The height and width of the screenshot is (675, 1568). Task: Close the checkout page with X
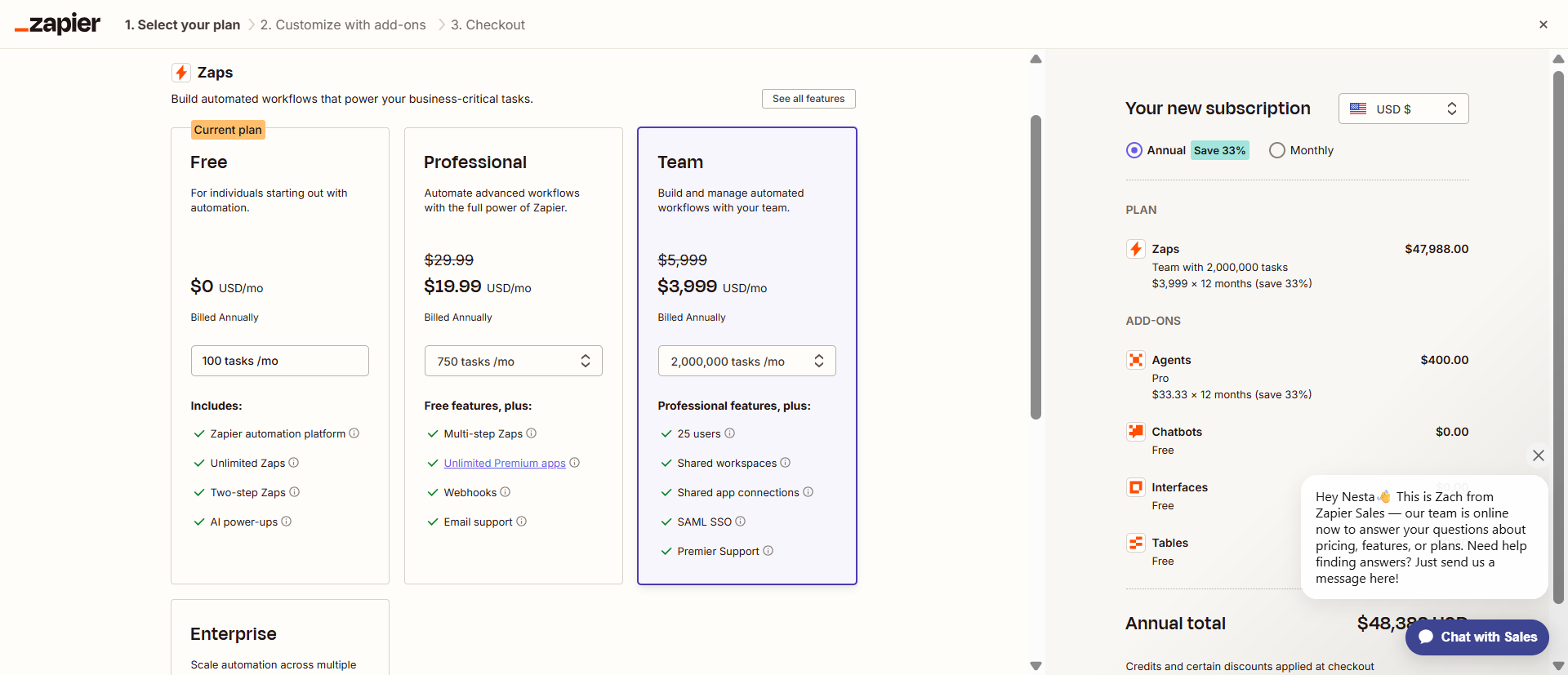tap(1543, 24)
